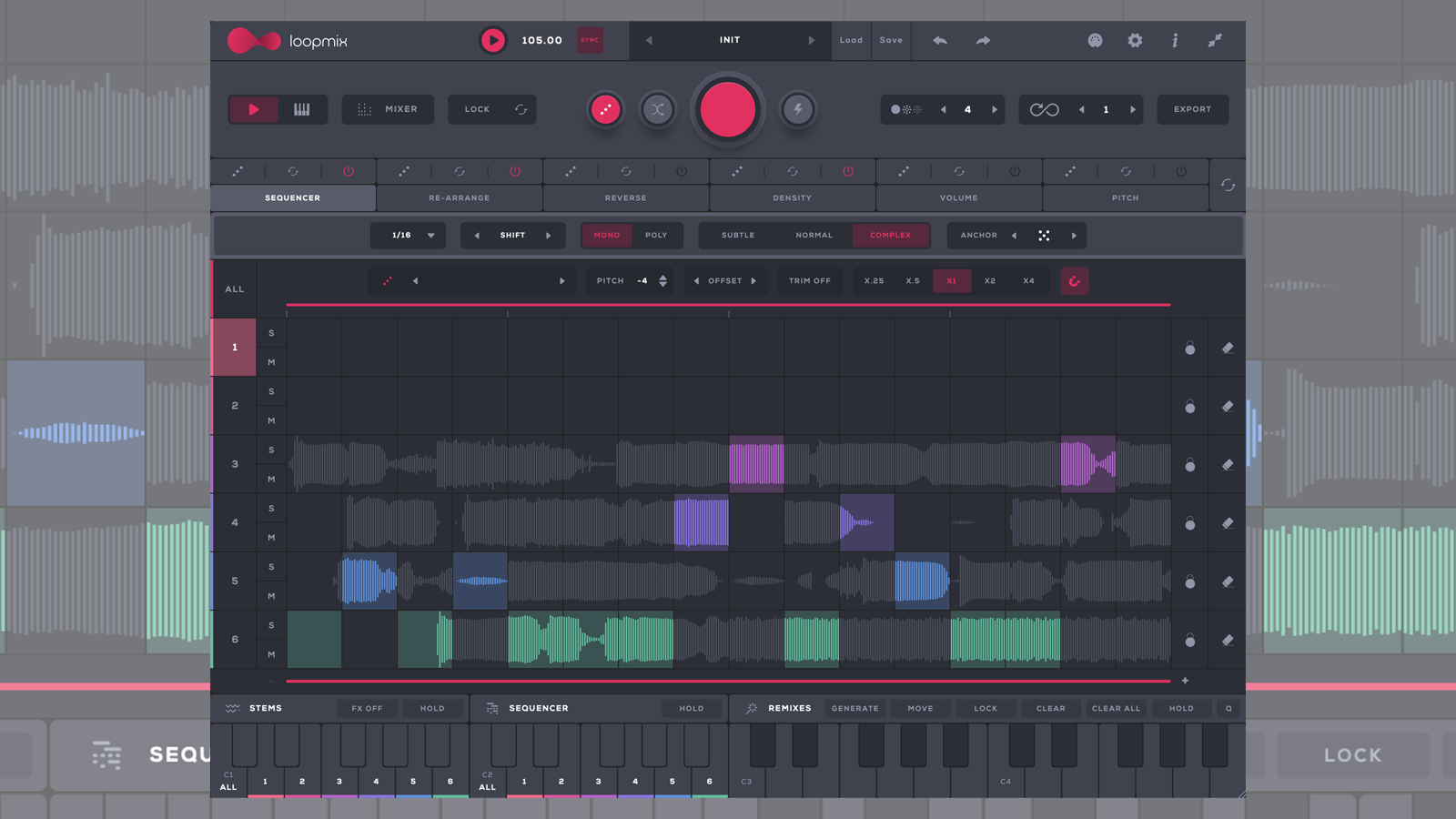
Task: Select track row 6
Action: (235, 640)
